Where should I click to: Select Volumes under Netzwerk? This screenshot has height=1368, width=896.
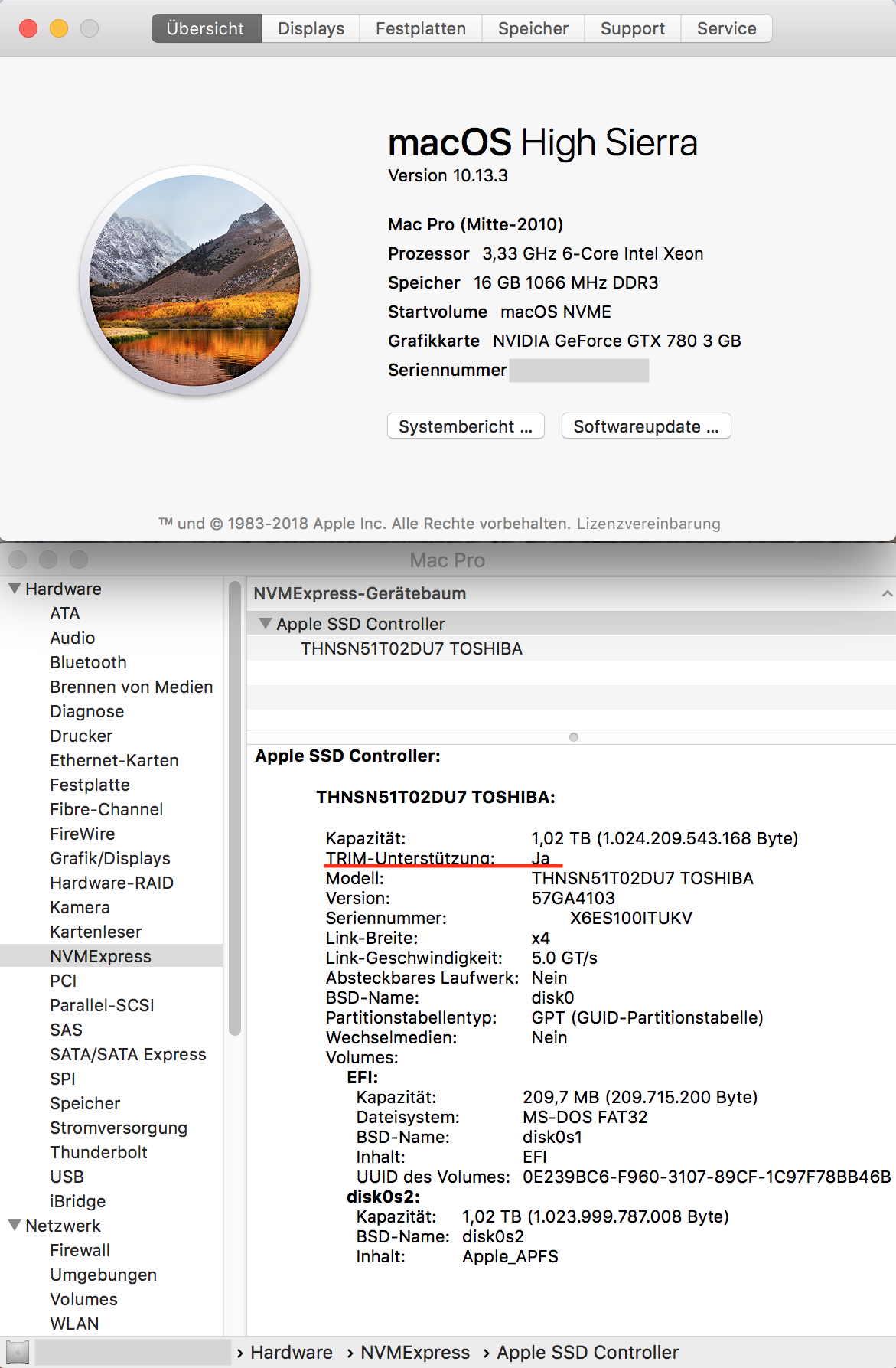tap(83, 1299)
